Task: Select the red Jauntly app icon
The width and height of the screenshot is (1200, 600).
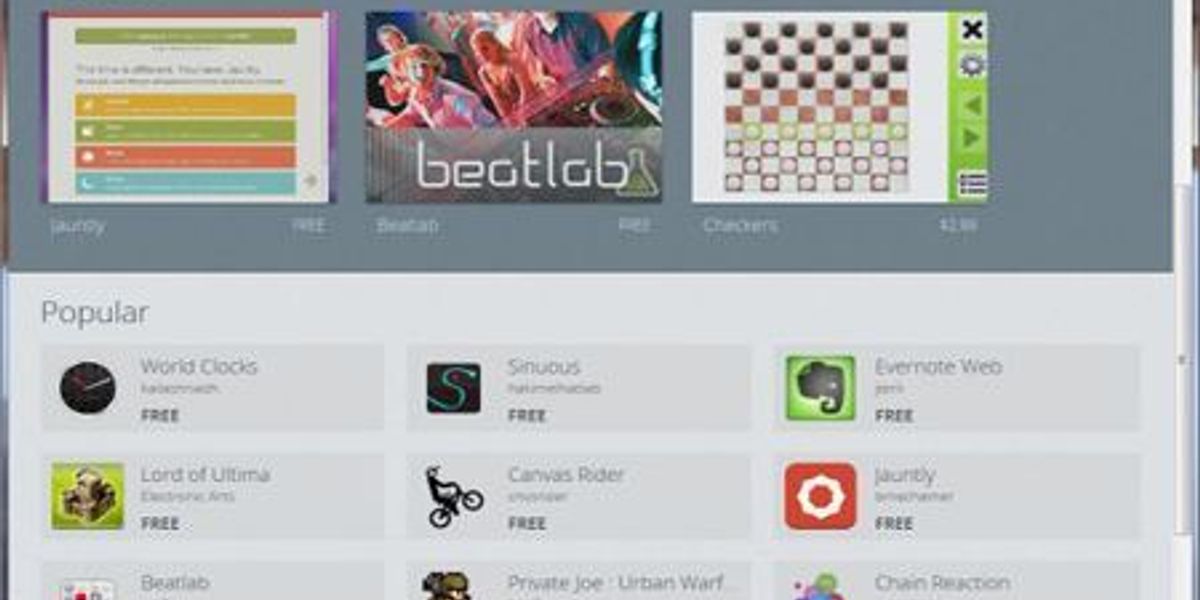Action: point(820,496)
